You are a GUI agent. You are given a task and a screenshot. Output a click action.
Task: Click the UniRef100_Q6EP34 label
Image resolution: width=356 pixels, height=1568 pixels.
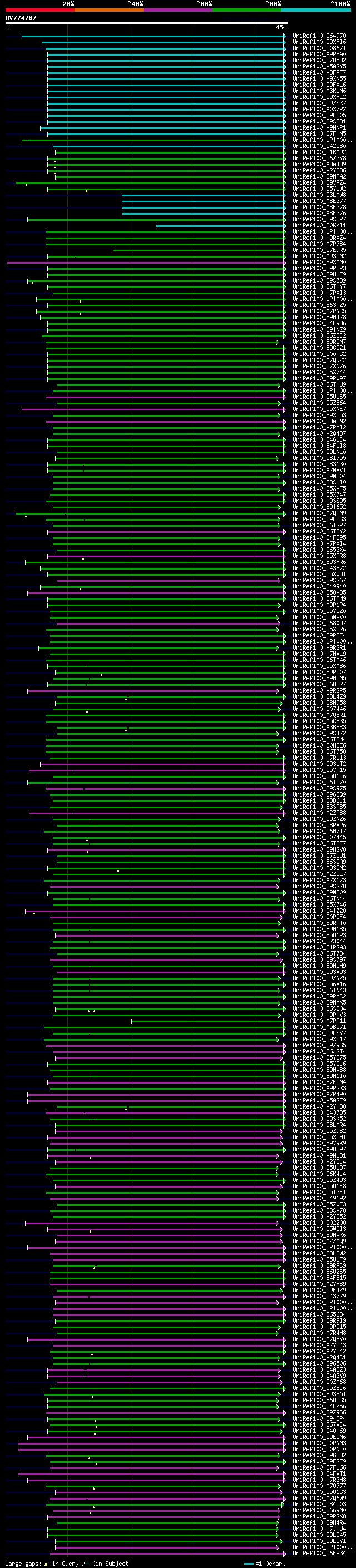(x=319, y=1554)
